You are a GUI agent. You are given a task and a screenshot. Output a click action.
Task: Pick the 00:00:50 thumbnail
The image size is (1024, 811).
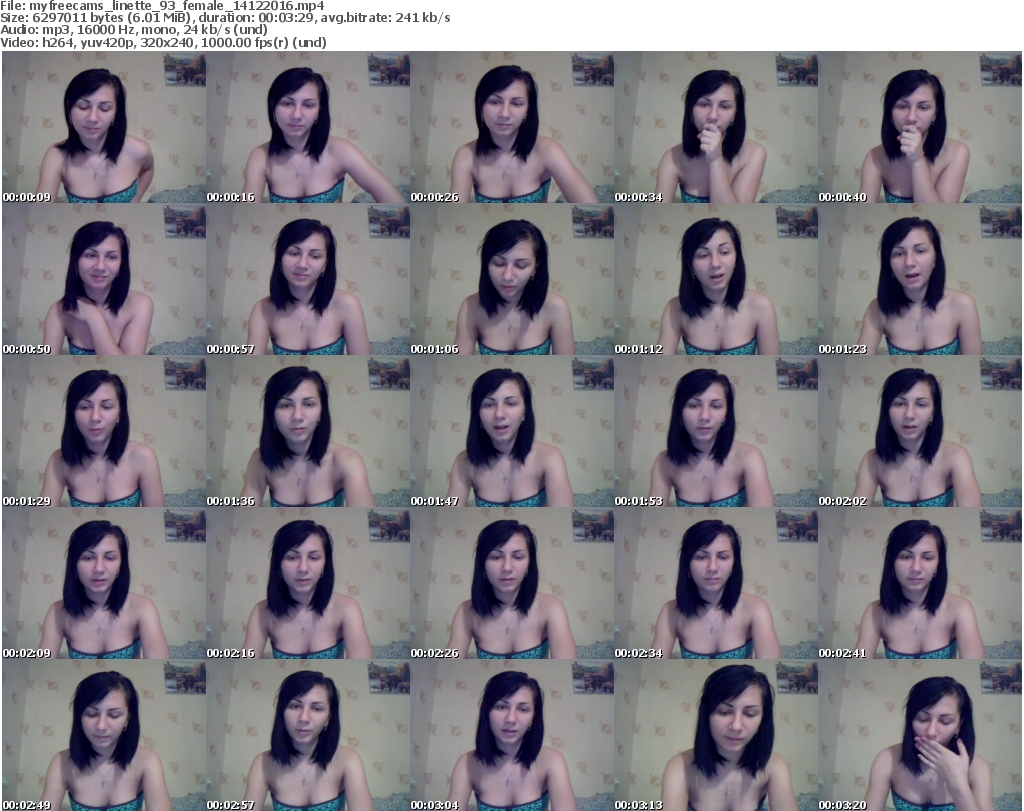104,279
